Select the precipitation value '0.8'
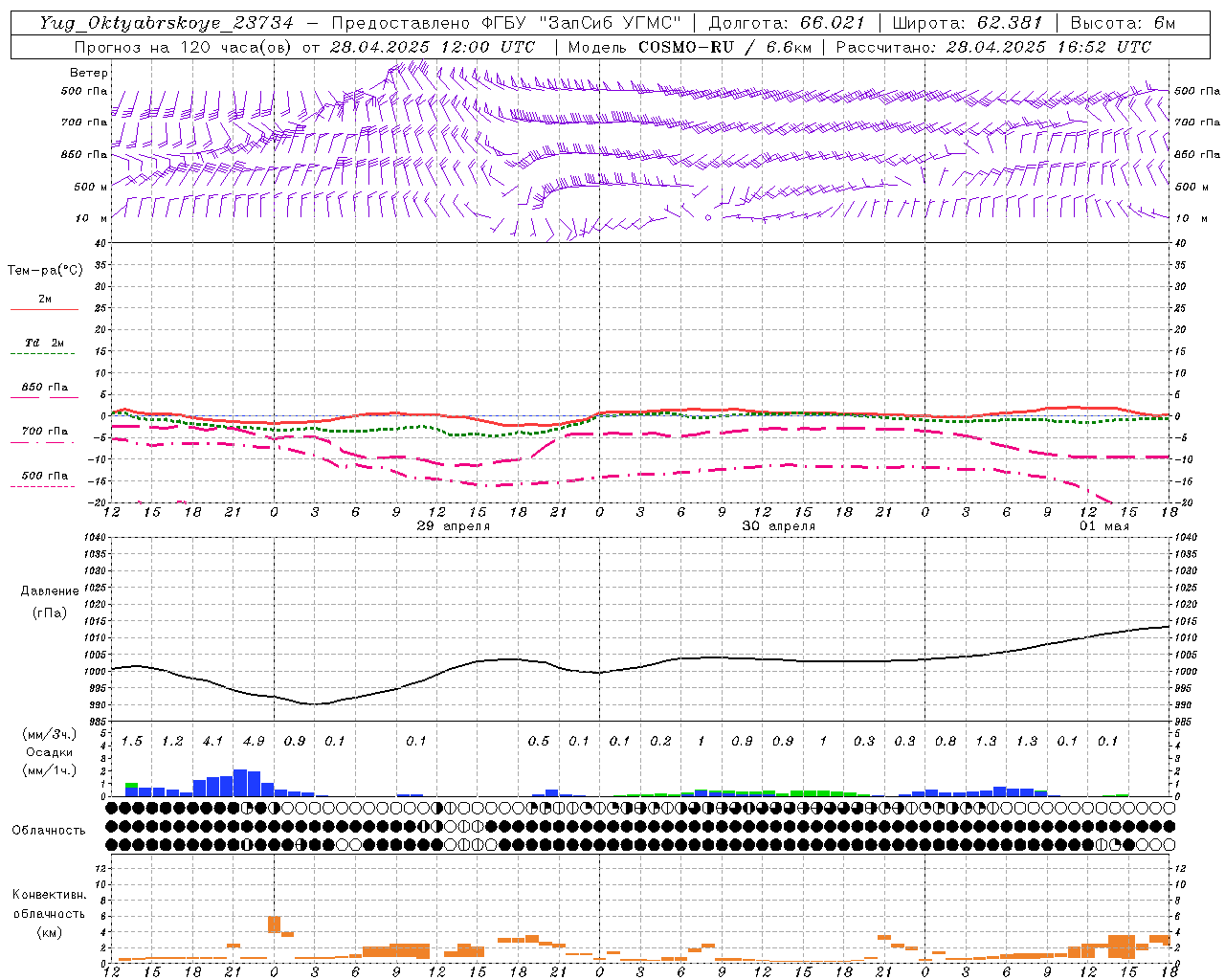Viewport: 1225px width, 980px height. pos(946,742)
